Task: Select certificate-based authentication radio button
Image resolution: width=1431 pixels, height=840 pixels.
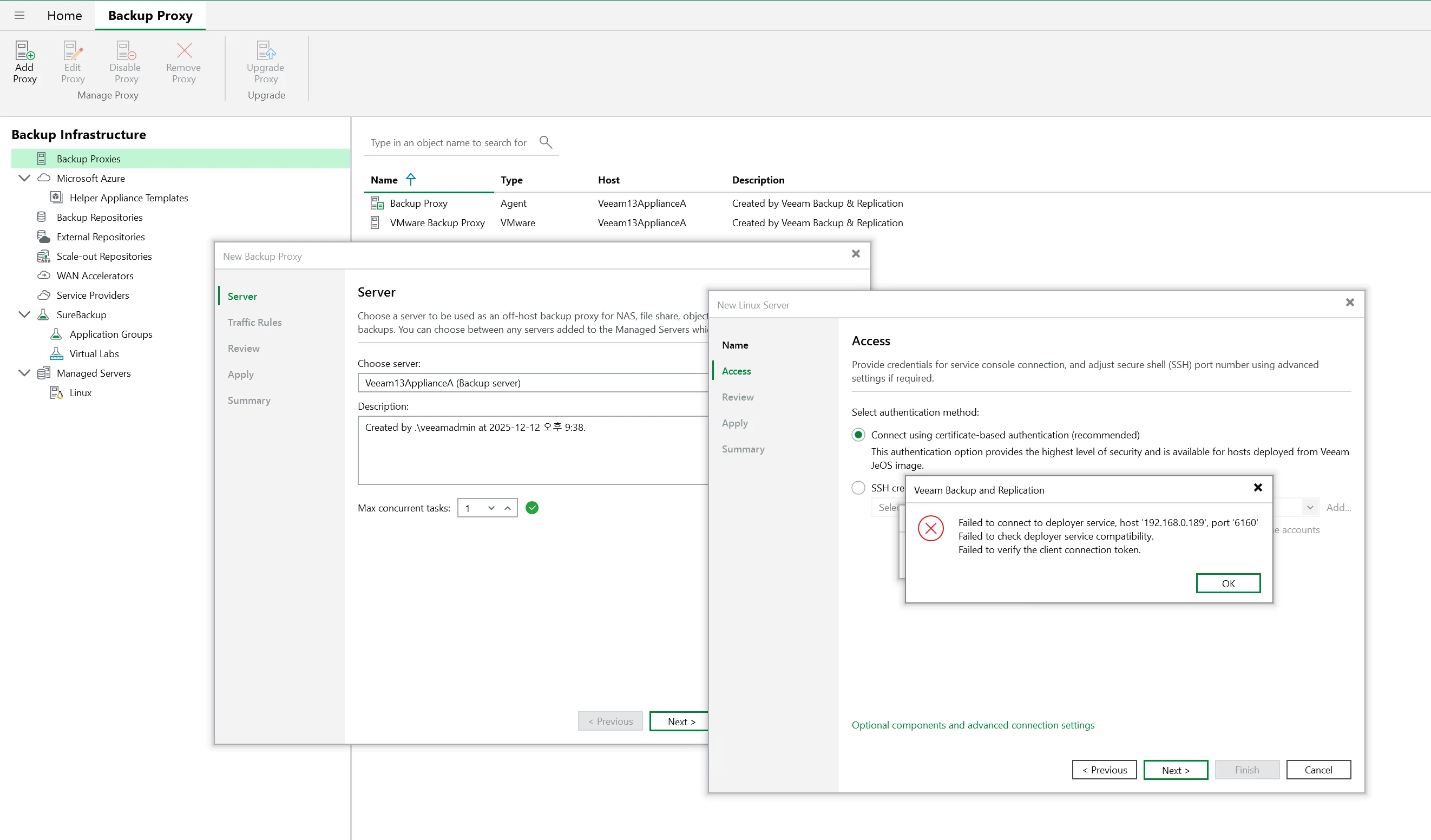Action: 858,435
